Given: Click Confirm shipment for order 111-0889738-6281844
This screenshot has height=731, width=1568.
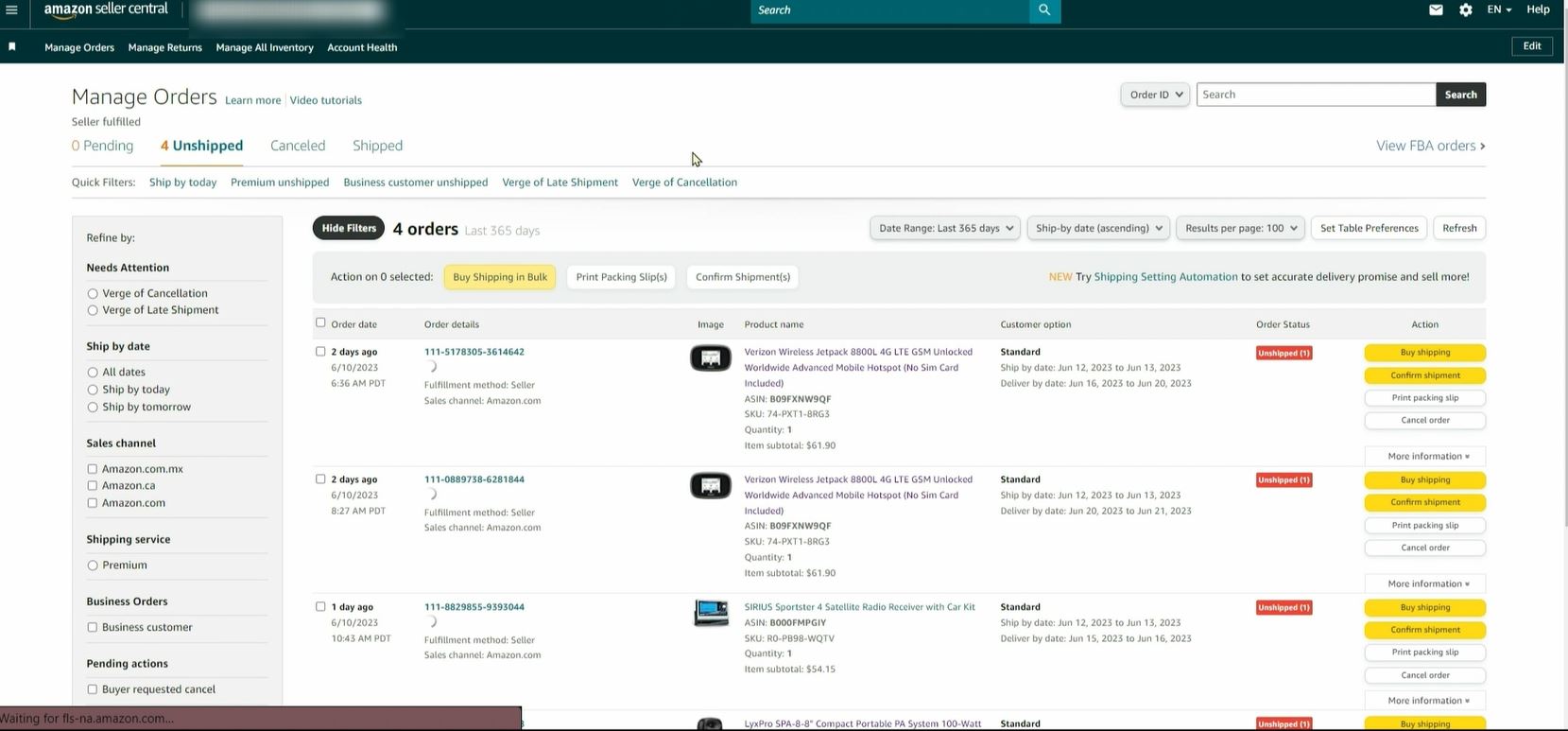Looking at the screenshot, I should (x=1425, y=502).
